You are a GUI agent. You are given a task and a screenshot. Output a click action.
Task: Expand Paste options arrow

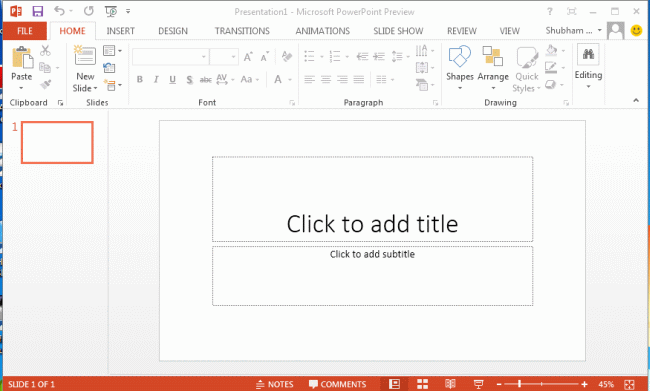(x=21, y=88)
